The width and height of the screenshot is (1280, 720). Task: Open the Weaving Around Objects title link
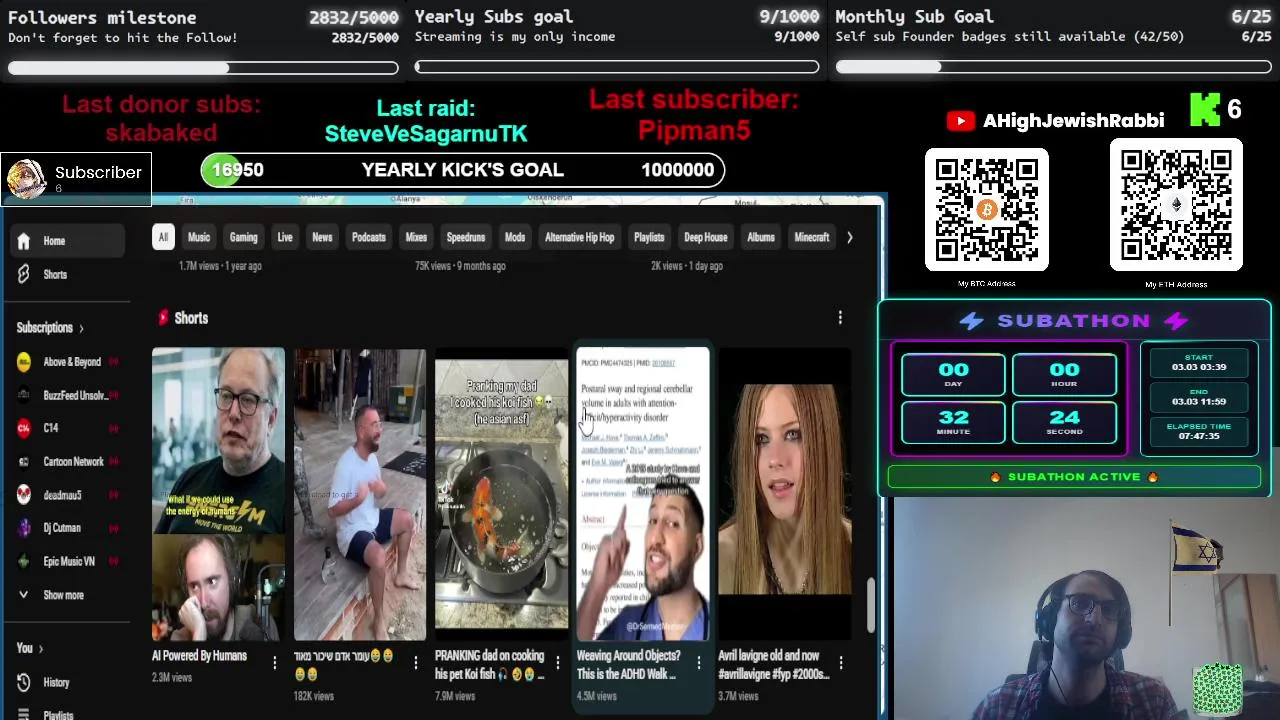pos(629,665)
